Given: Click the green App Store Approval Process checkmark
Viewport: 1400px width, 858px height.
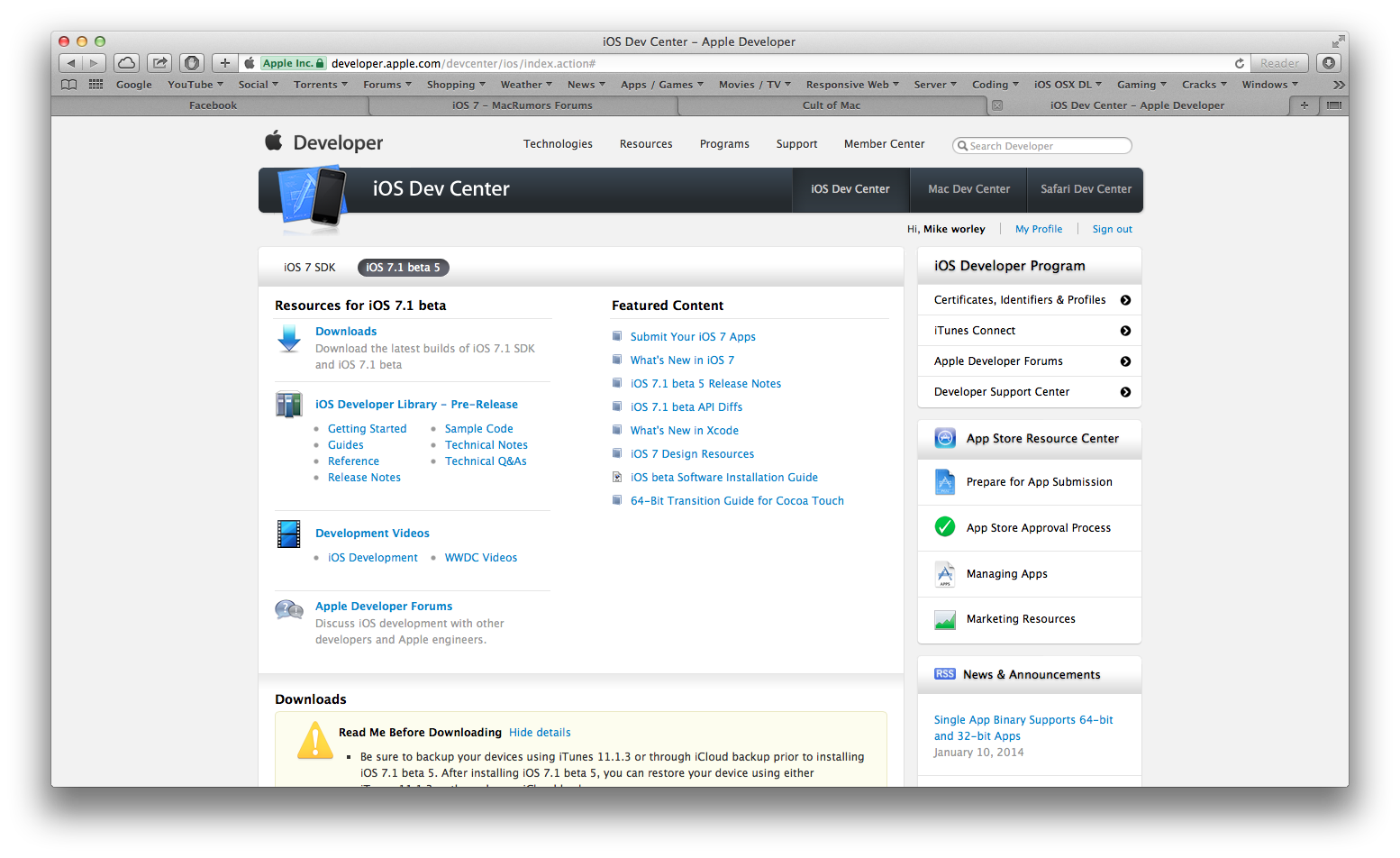Looking at the screenshot, I should coord(944,527).
